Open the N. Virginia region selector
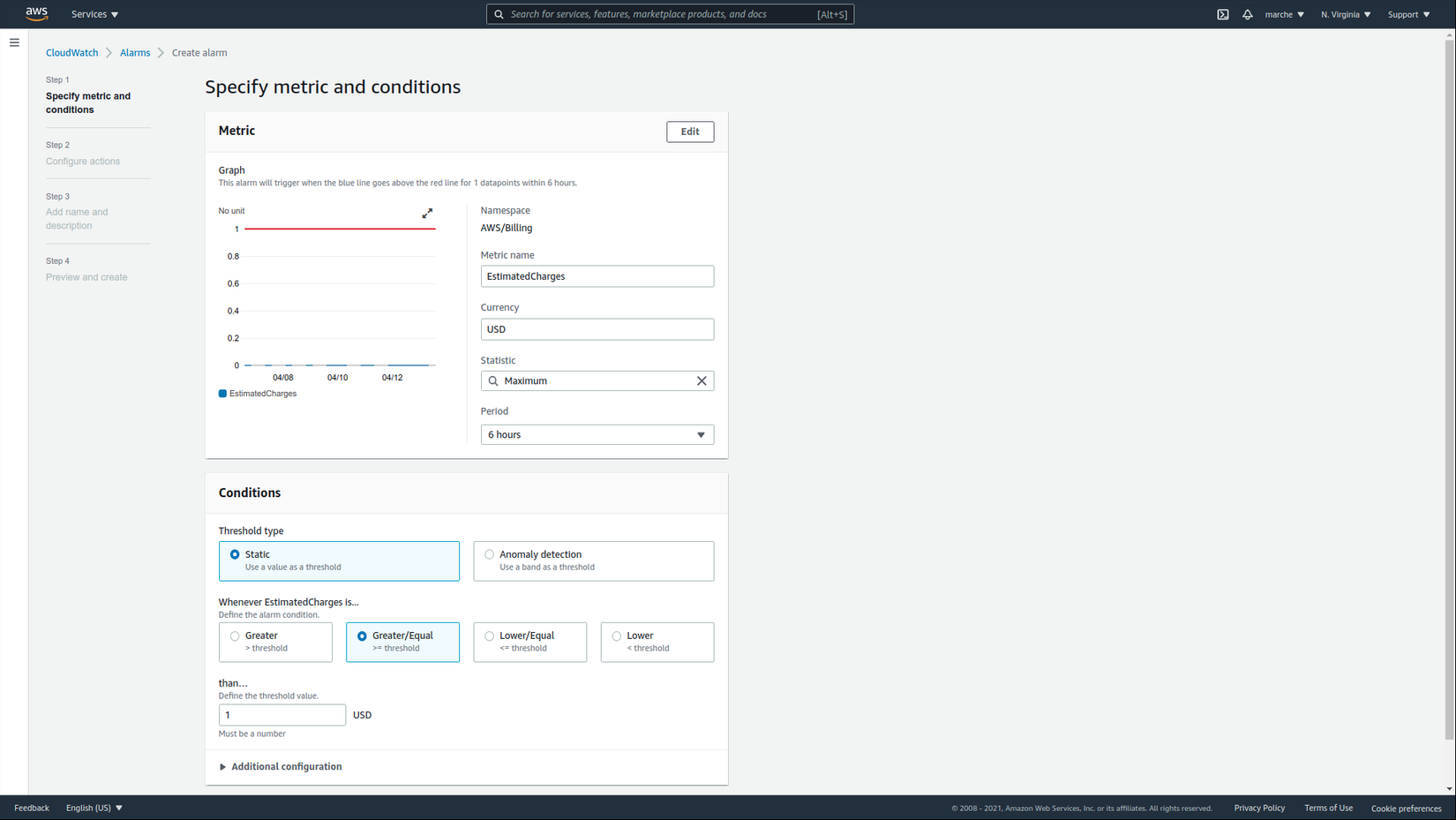Image resolution: width=1456 pixels, height=820 pixels. [x=1346, y=14]
